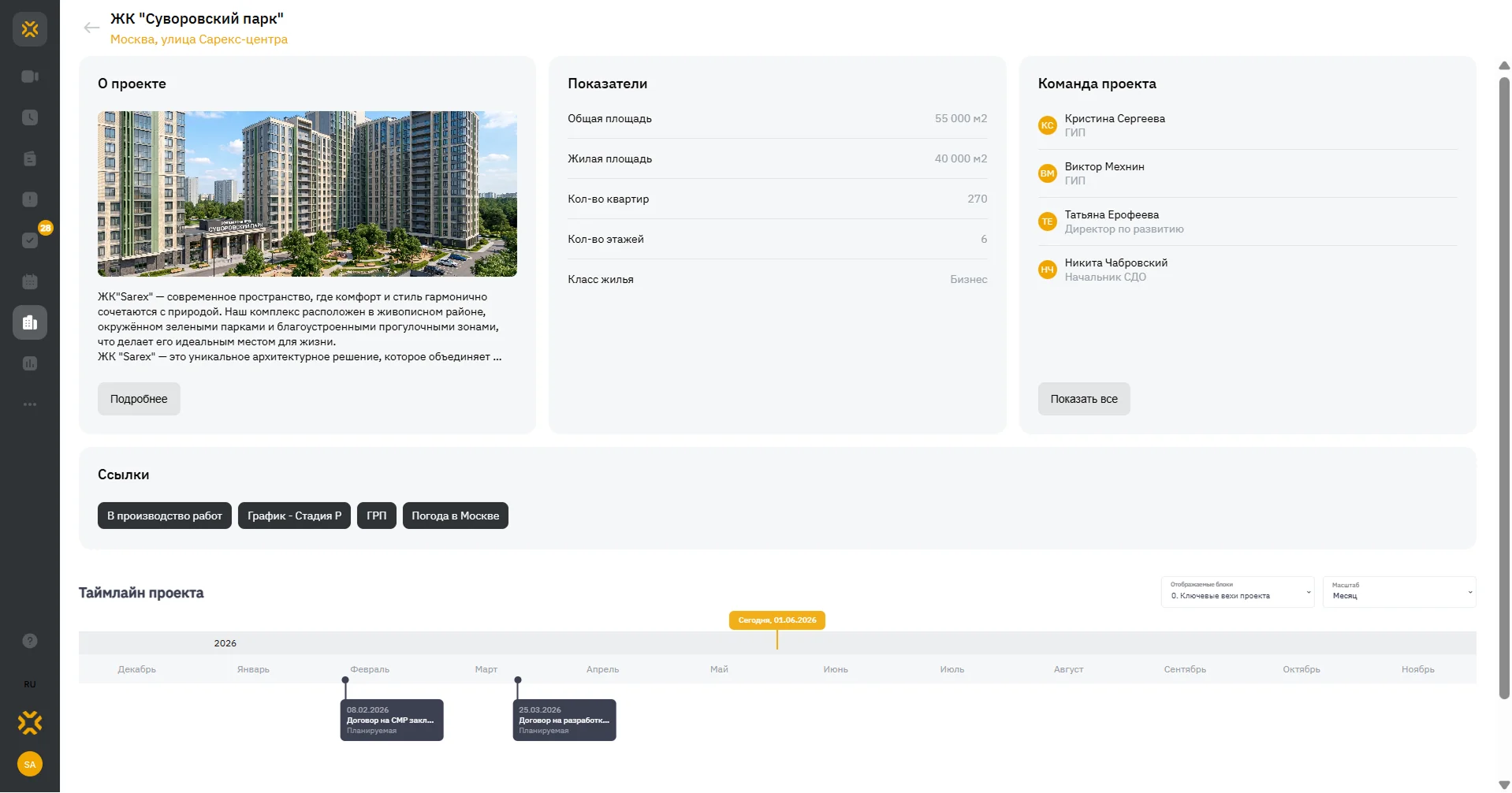Click the scrollbar up arrow
Image resolution: width=1512 pixels, height=793 pixels.
pyautogui.click(x=1504, y=65)
